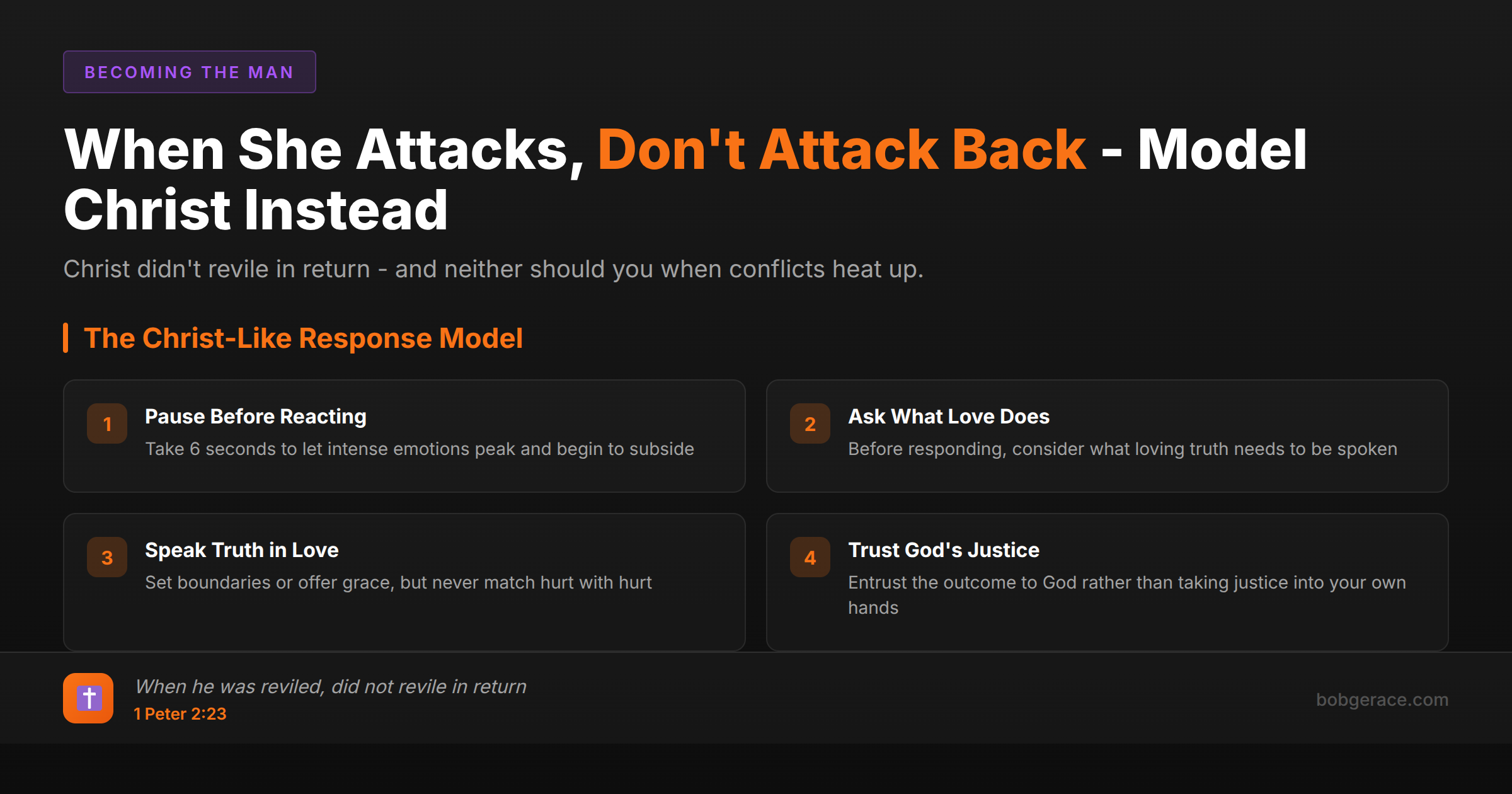Toggle the Trust God's Justice card

click(x=1108, y=580)
